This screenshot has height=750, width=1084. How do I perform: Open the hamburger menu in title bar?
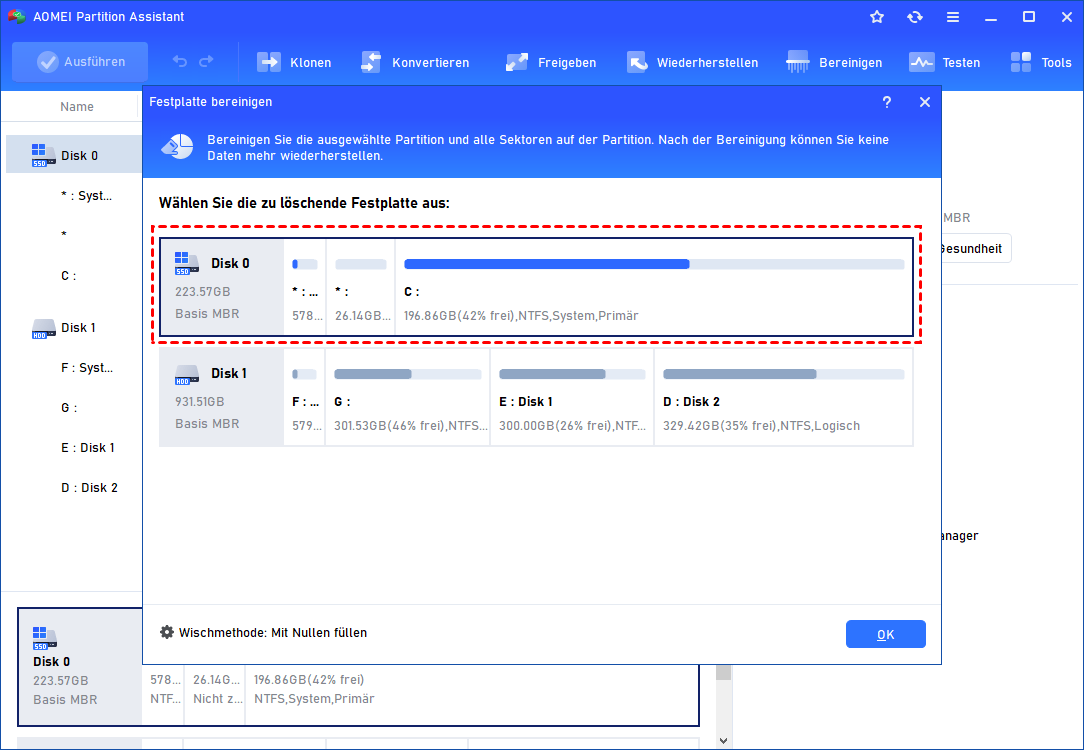(x=953, y=17)
